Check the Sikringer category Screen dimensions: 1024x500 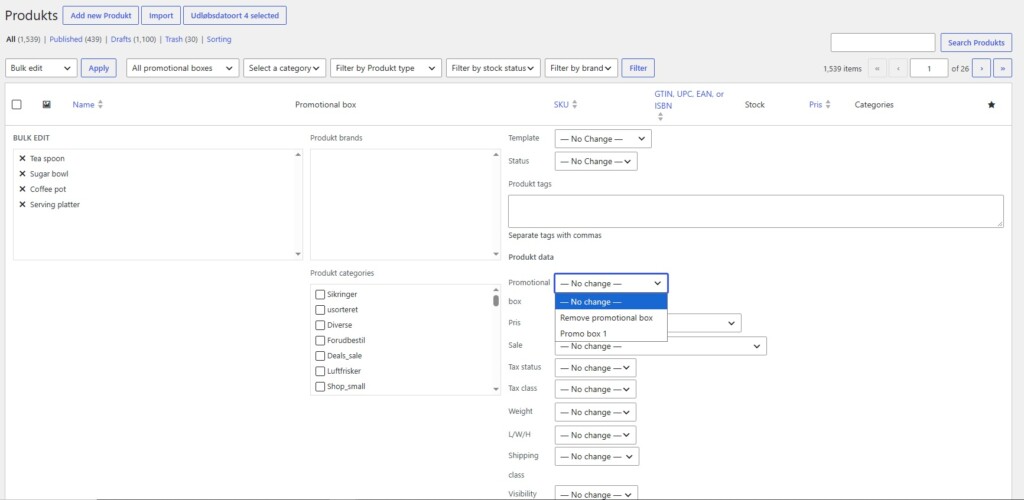[x=320, y=294]
